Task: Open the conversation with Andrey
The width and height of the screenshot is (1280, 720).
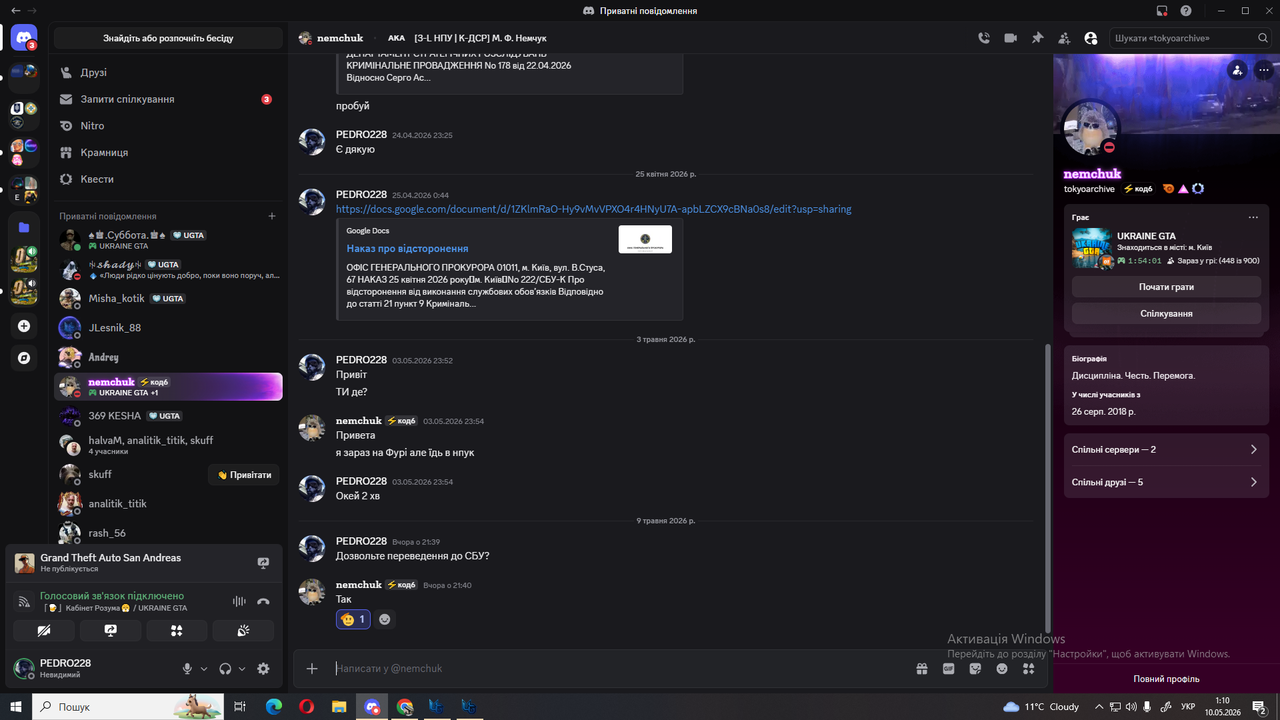Action: pos(168,357)
